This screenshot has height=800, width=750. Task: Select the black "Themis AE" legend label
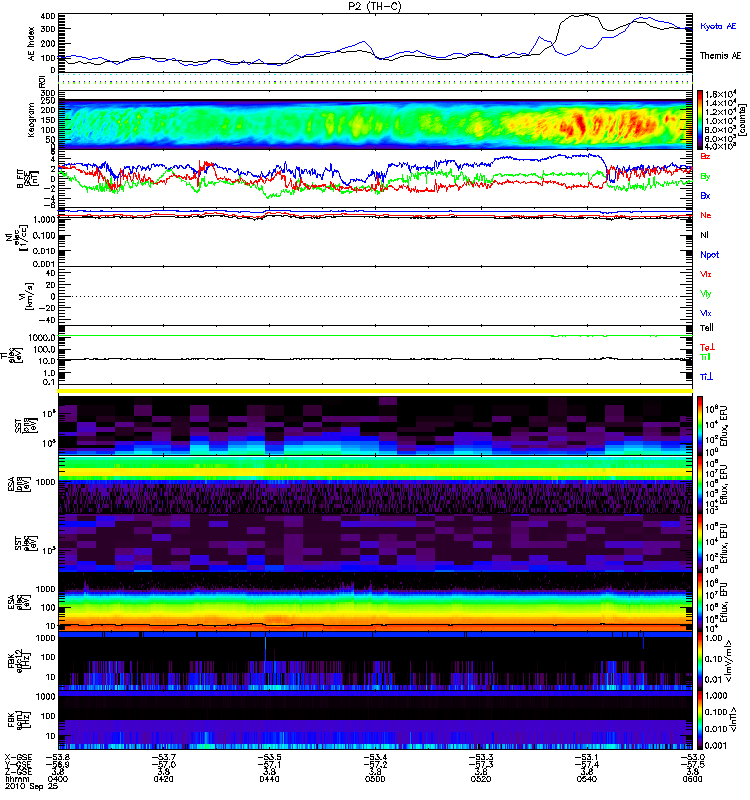720,56
